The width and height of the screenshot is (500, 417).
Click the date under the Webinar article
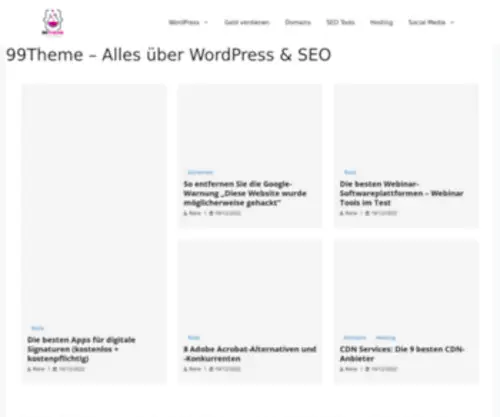pyautogui.click(x=384, y=213)
